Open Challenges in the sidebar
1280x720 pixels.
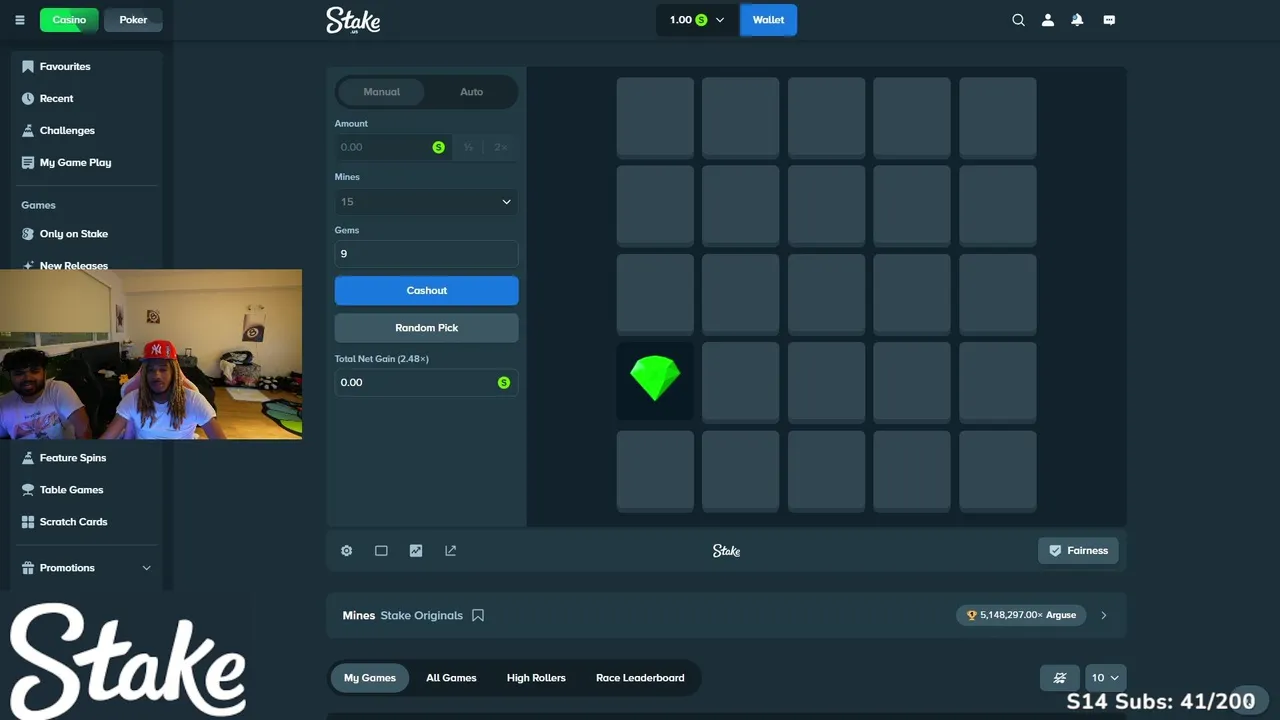click(x=67, y=130)
